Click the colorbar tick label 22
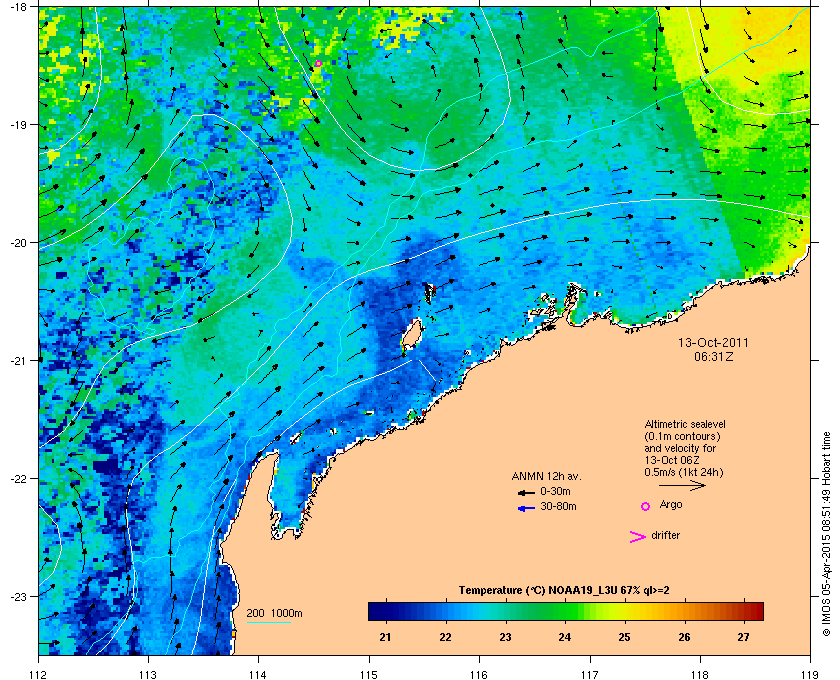The image size is (840, 680). [445, 637]
